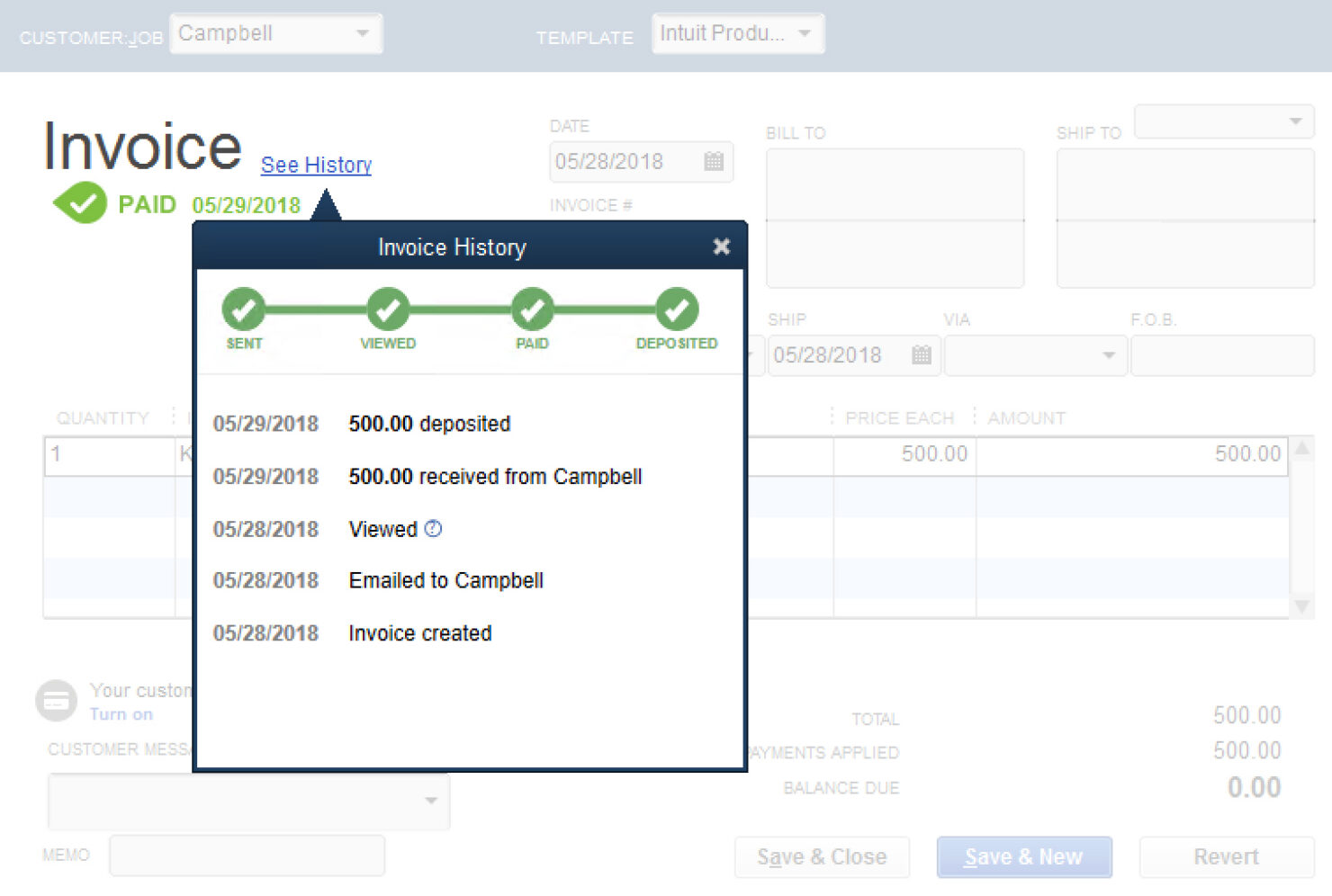Click the Viewed status checkmark icon

pyautogui.click(x=388, y=310)
